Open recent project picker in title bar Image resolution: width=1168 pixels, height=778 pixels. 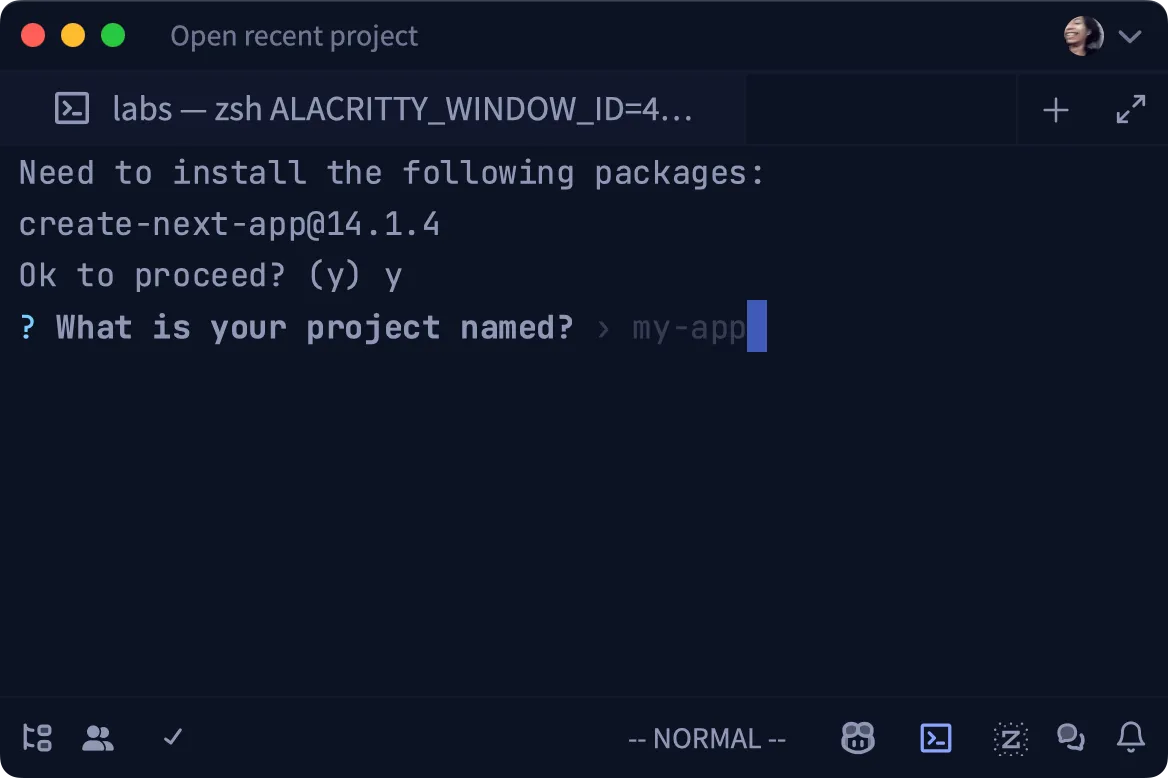coord(294,37)
